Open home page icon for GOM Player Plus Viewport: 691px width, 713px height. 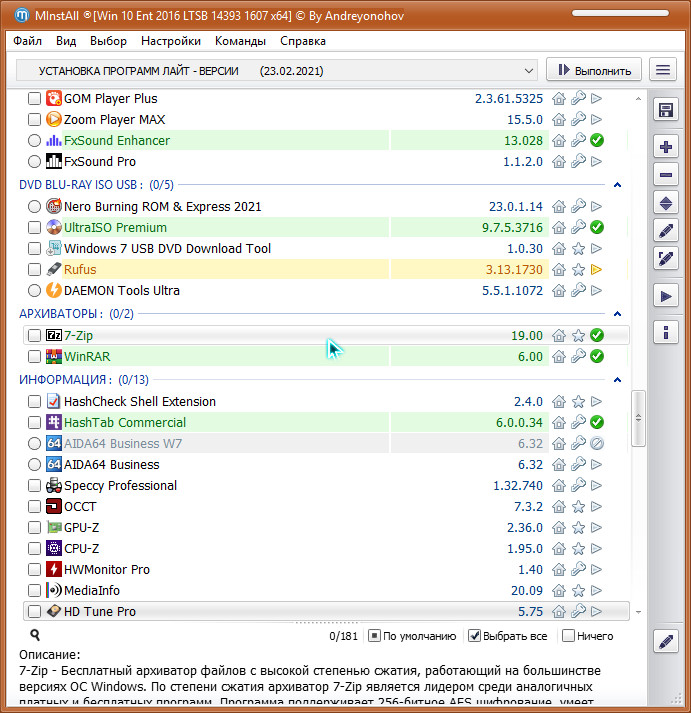pos(559,98)
